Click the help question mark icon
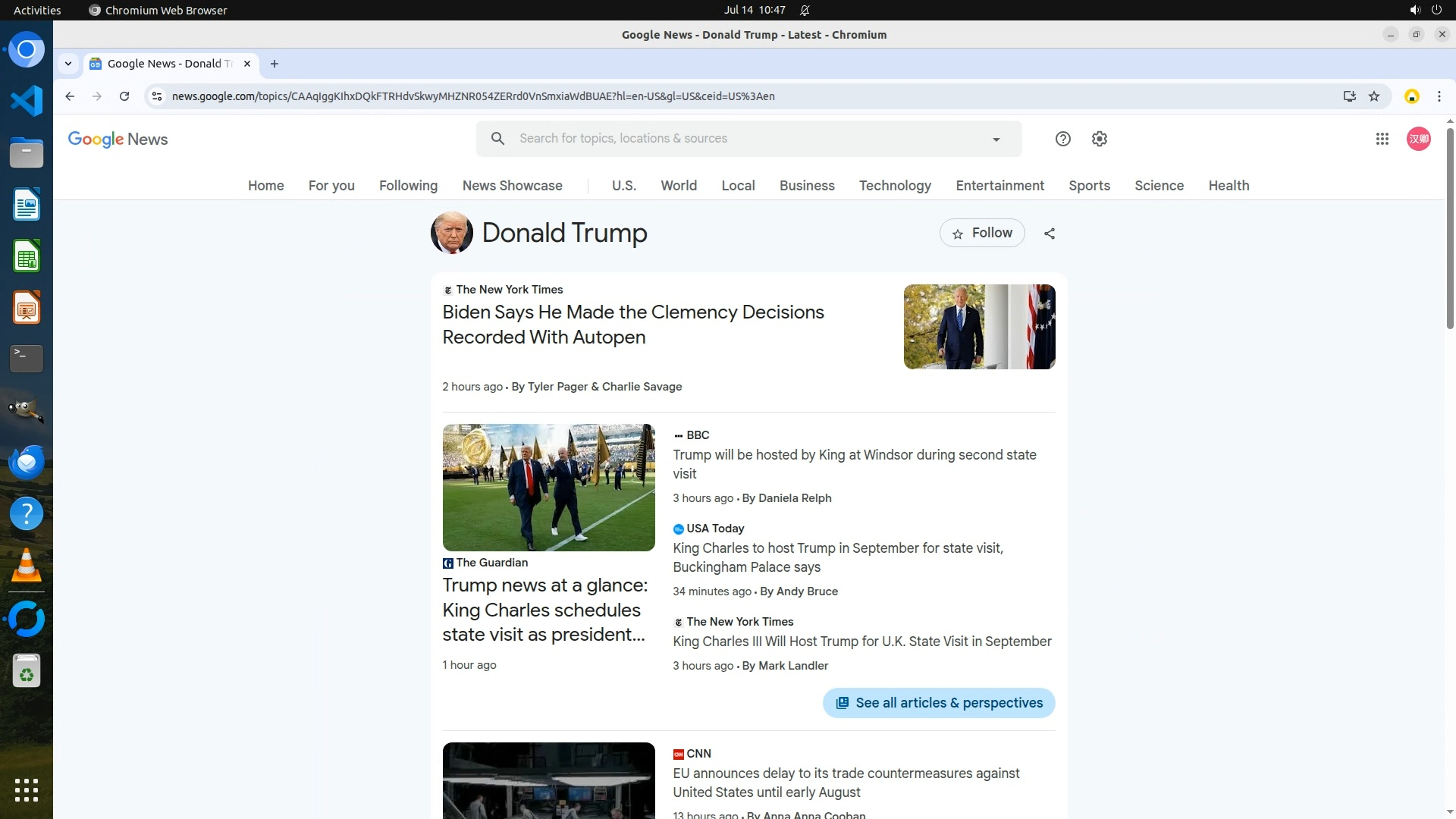 pyautogui.click(x=1062, y=139)
